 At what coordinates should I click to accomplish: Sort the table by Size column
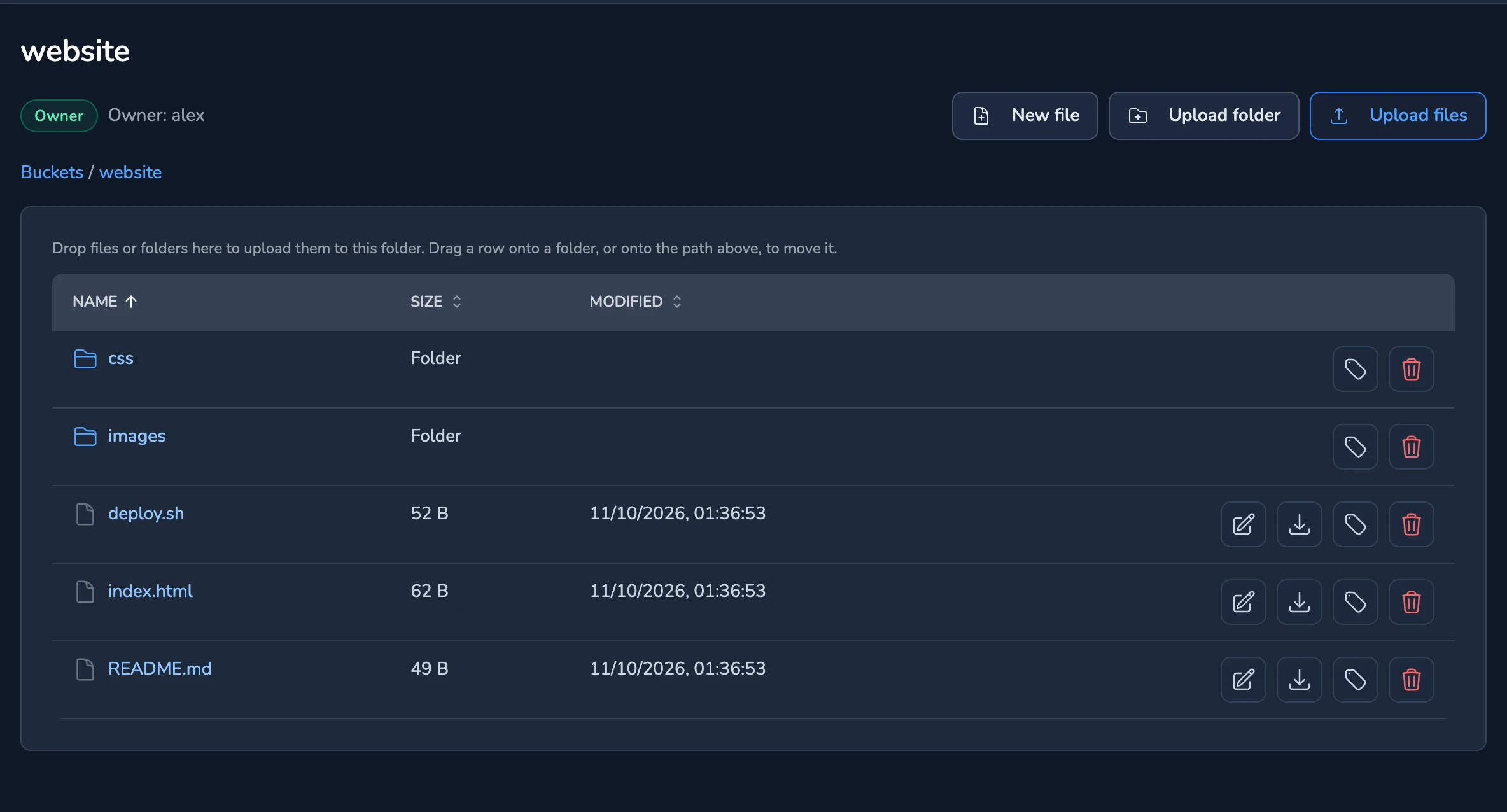click(x=436, y=302)
